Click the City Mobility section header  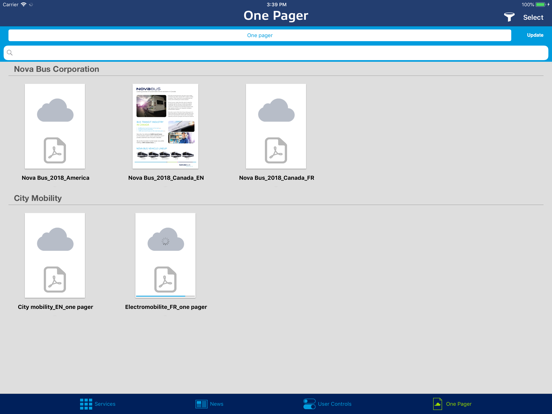(38, 198)
